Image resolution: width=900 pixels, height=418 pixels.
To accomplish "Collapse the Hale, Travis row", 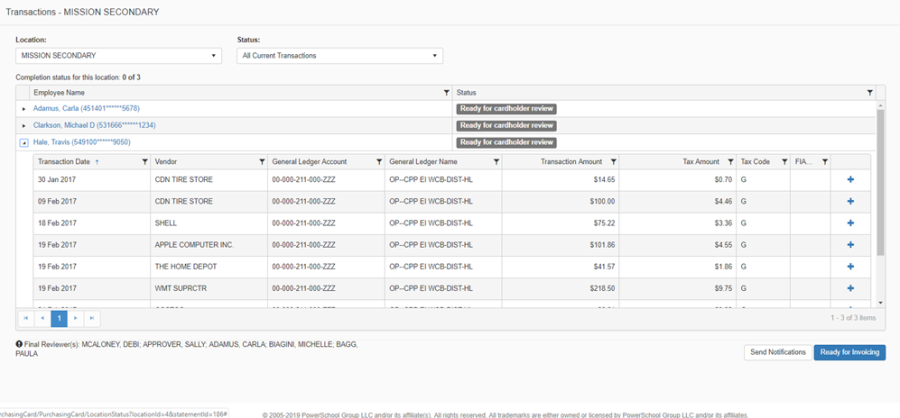I will [24, 143].
